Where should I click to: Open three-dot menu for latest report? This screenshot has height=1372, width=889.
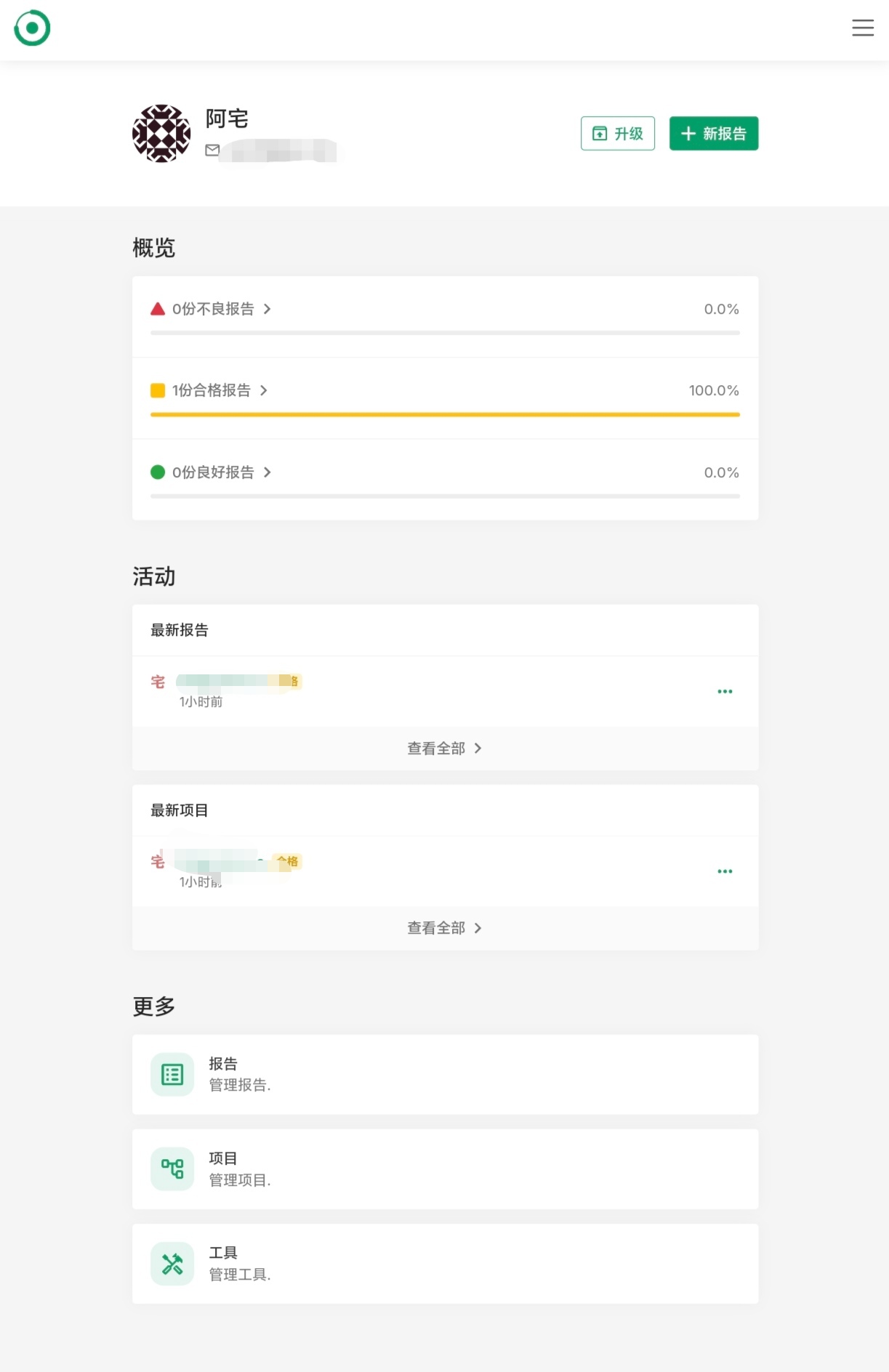point(725,691)
